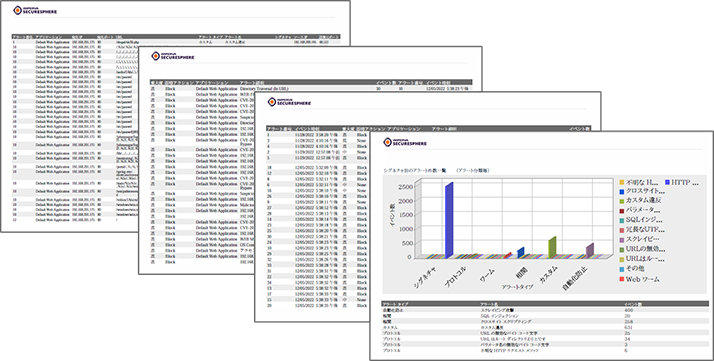
Task: Select the tall blue HTTP bar in chart
Action: (449, 220)
